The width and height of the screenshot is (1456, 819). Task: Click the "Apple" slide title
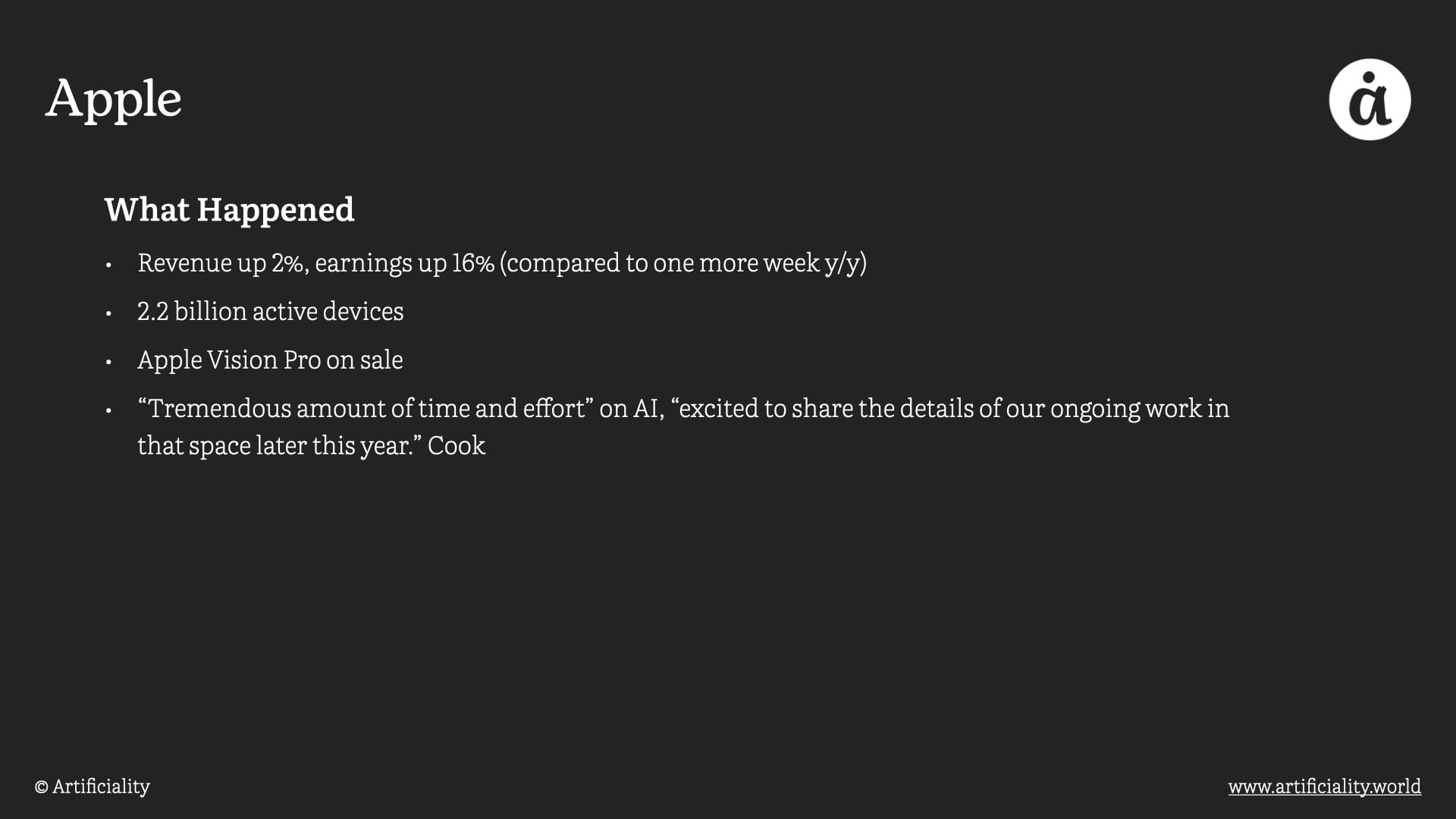click(x=114, y=99)
